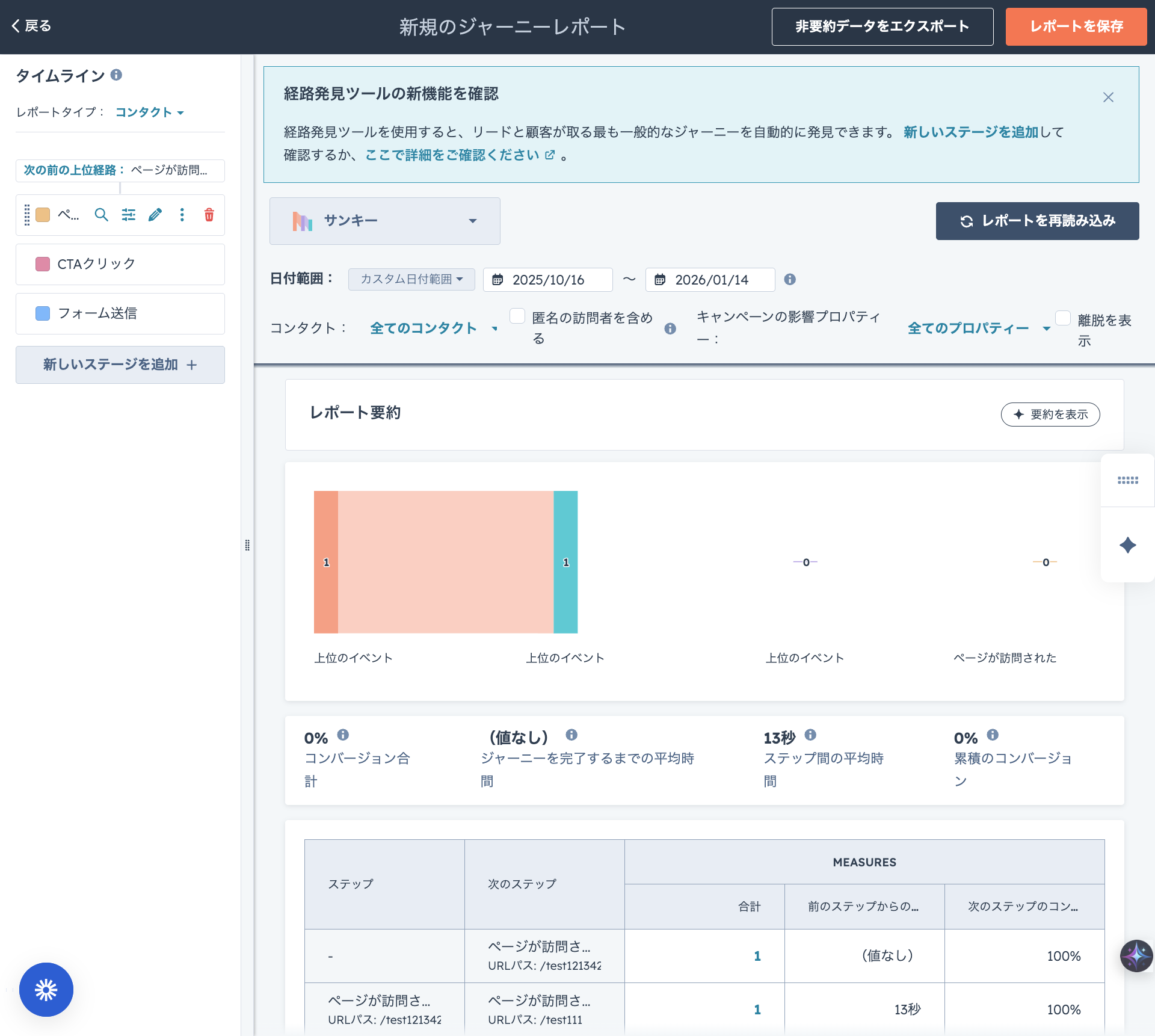The height and width of the screenshot is (1036, 1155).
Task: Open the サンキー chart type dropdown
Action: (385, 221)
